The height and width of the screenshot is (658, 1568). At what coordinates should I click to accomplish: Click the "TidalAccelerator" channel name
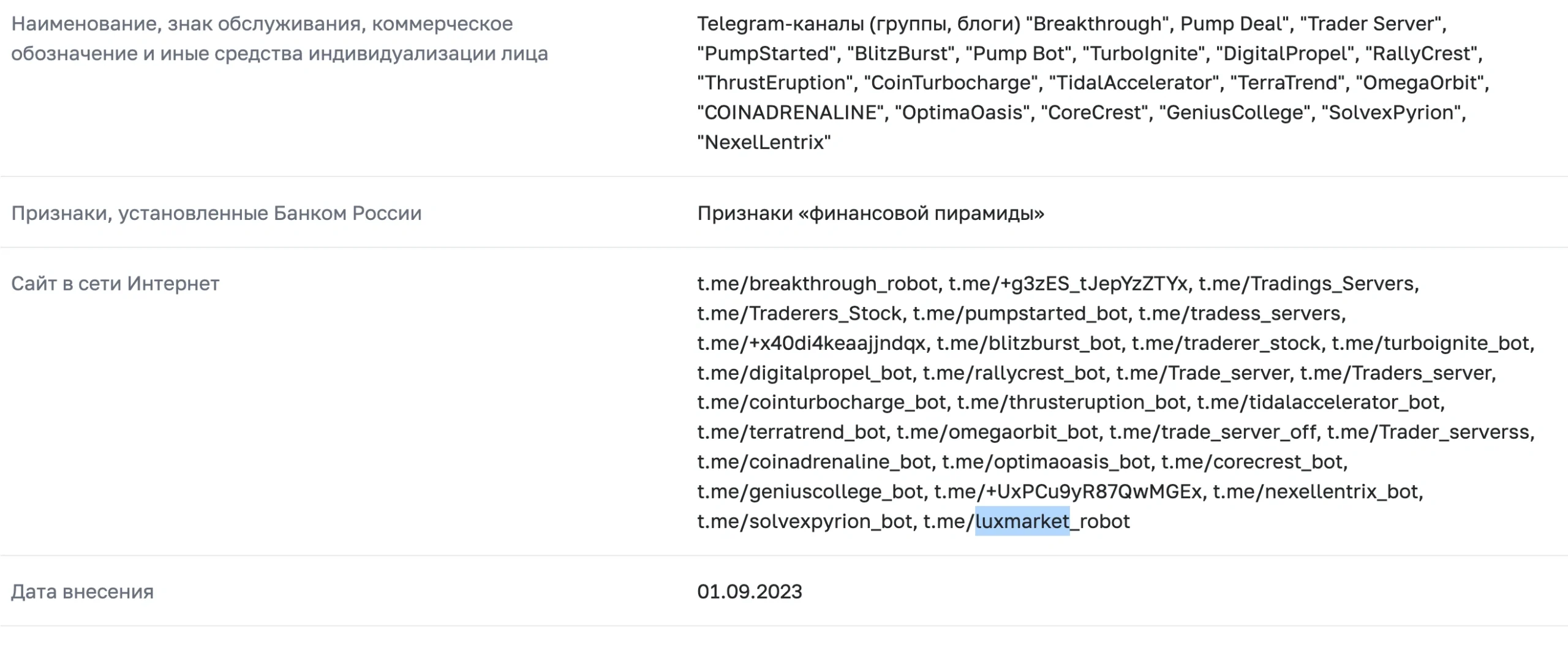click(x=1134, y=83)
